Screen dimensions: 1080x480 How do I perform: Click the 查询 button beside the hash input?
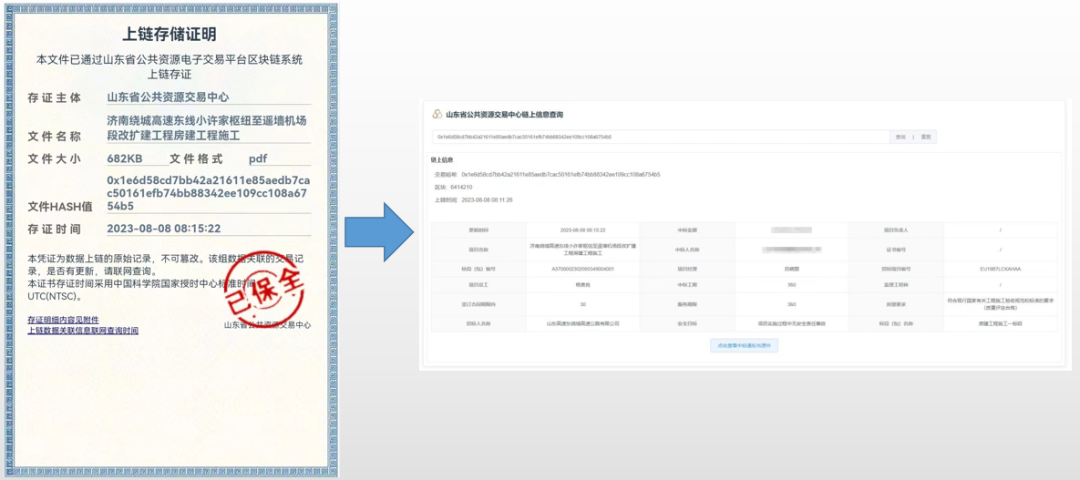pos(901,136)
